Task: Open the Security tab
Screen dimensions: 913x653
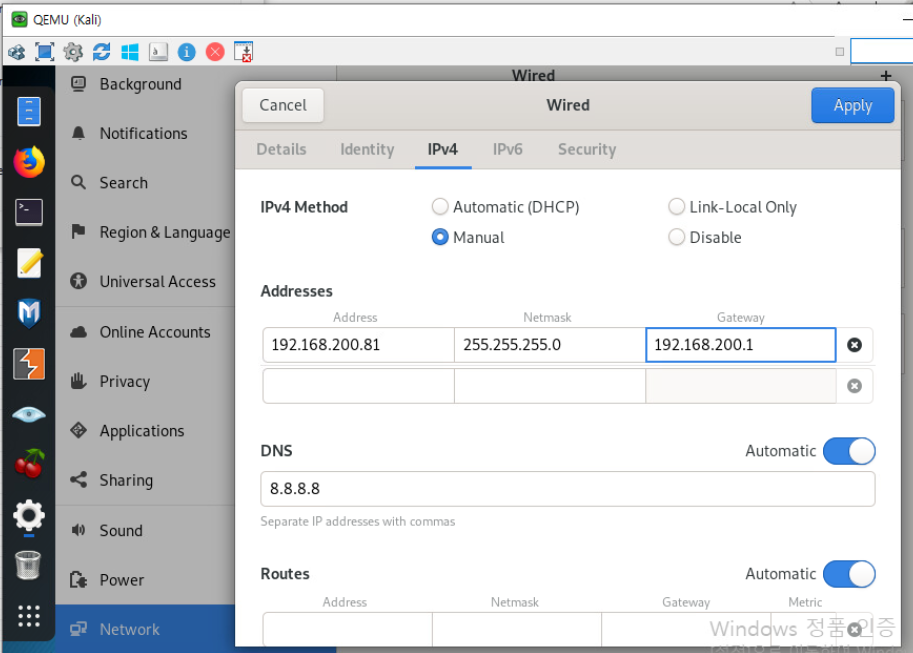Action: click(x=587, y=150)
